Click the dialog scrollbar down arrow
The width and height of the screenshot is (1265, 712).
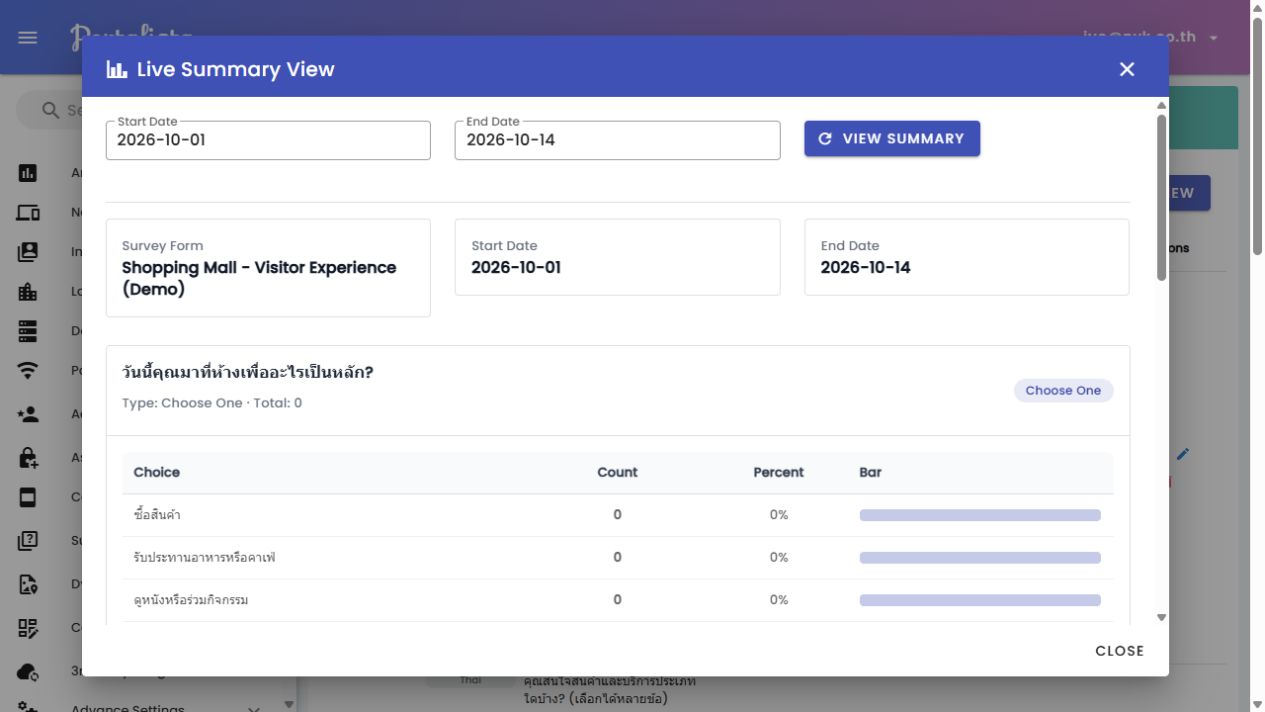click(x=1161, y=618)
